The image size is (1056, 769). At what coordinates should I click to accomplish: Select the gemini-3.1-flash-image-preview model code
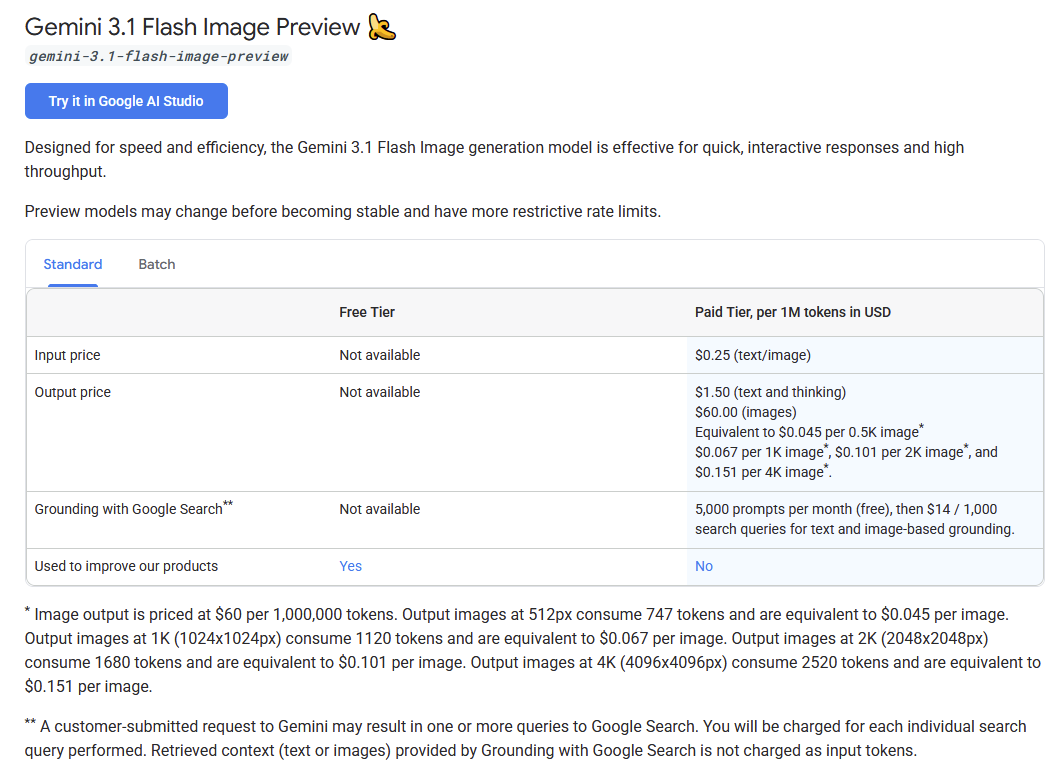coord(158,57)
